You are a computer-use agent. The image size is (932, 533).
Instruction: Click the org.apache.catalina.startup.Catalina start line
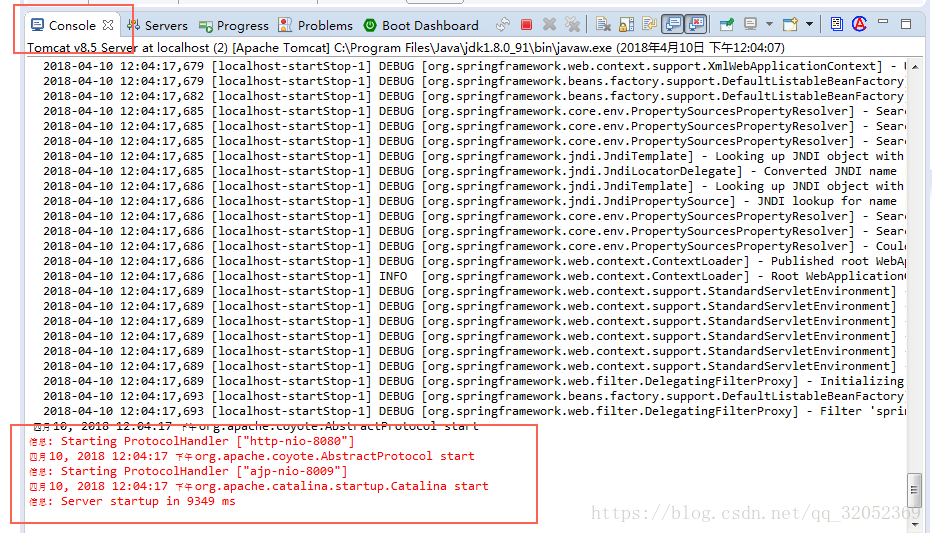[259, 486]
